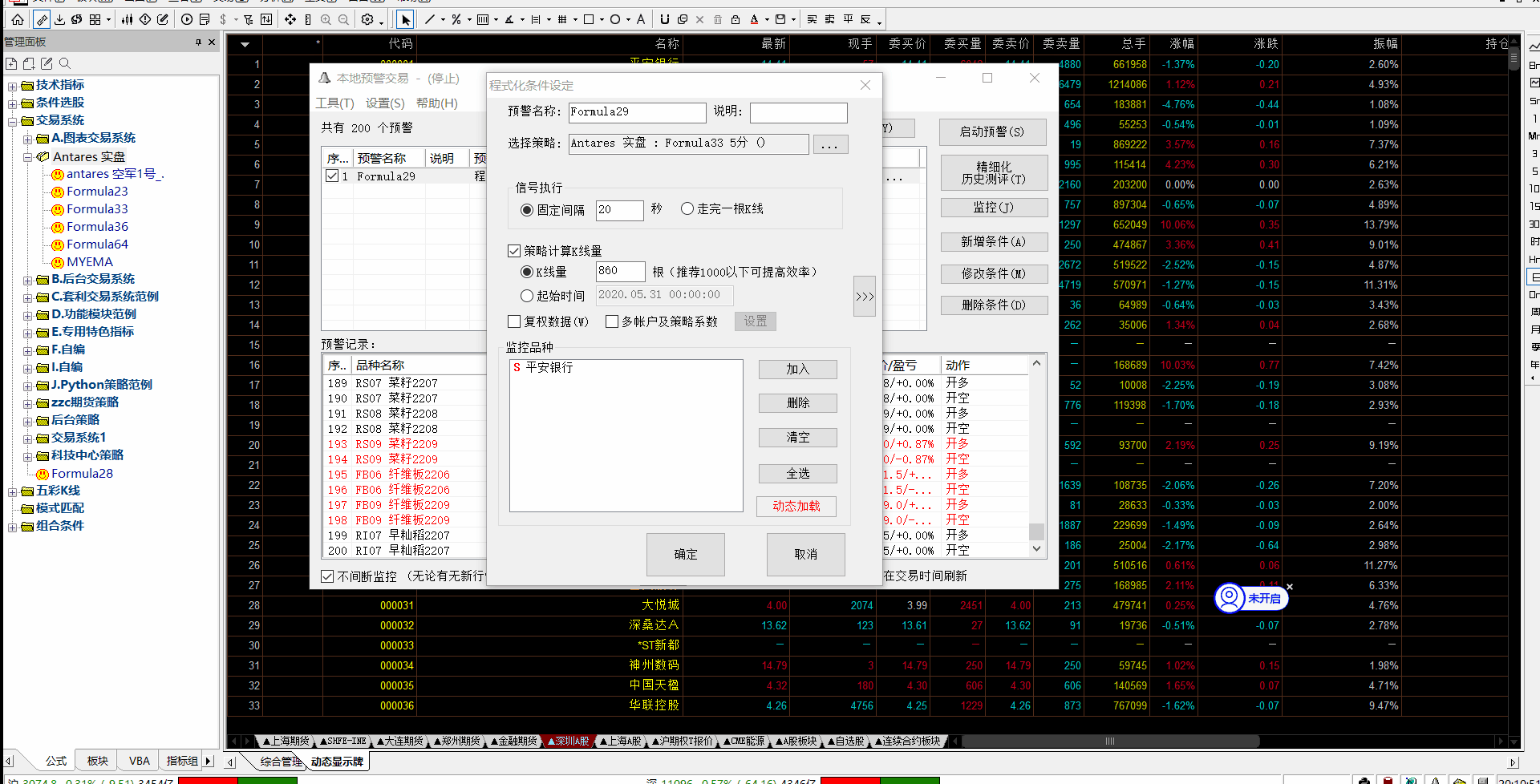Select the text A annotation tool

tap(640, 19)
